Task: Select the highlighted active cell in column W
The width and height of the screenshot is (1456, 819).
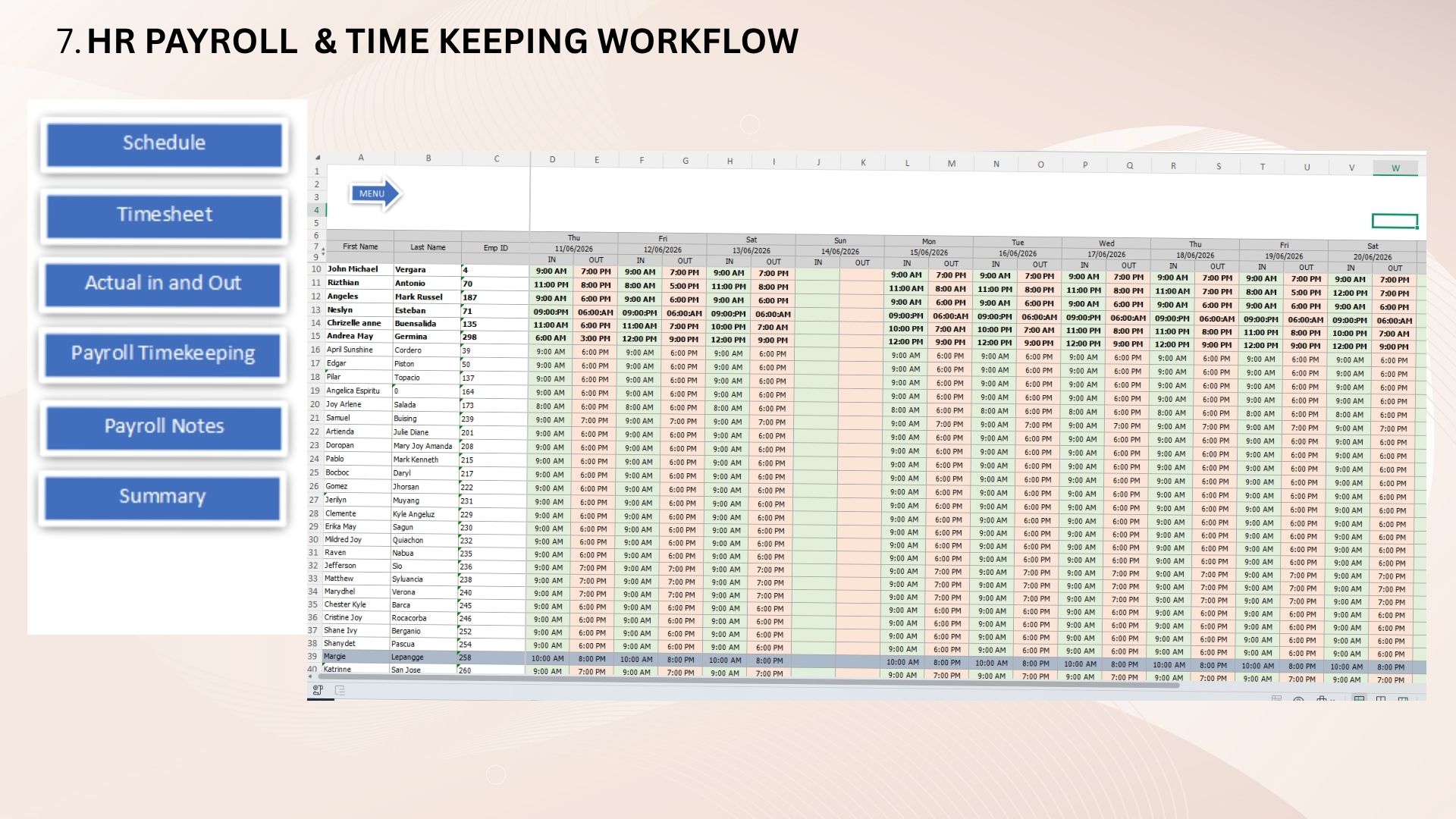Action: [1395, 221]
